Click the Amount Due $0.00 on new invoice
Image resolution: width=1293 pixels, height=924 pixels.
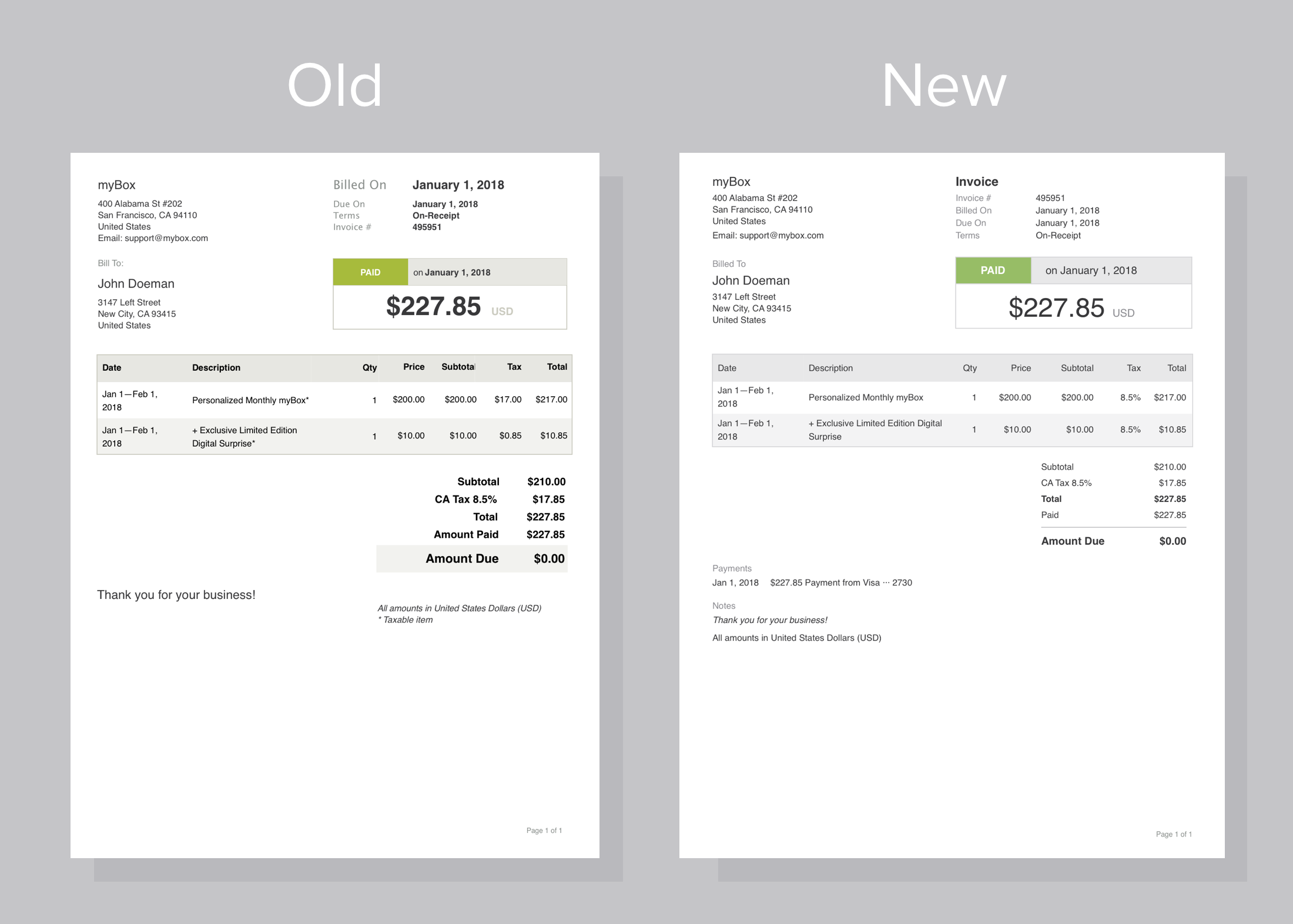click(1113, 541)
